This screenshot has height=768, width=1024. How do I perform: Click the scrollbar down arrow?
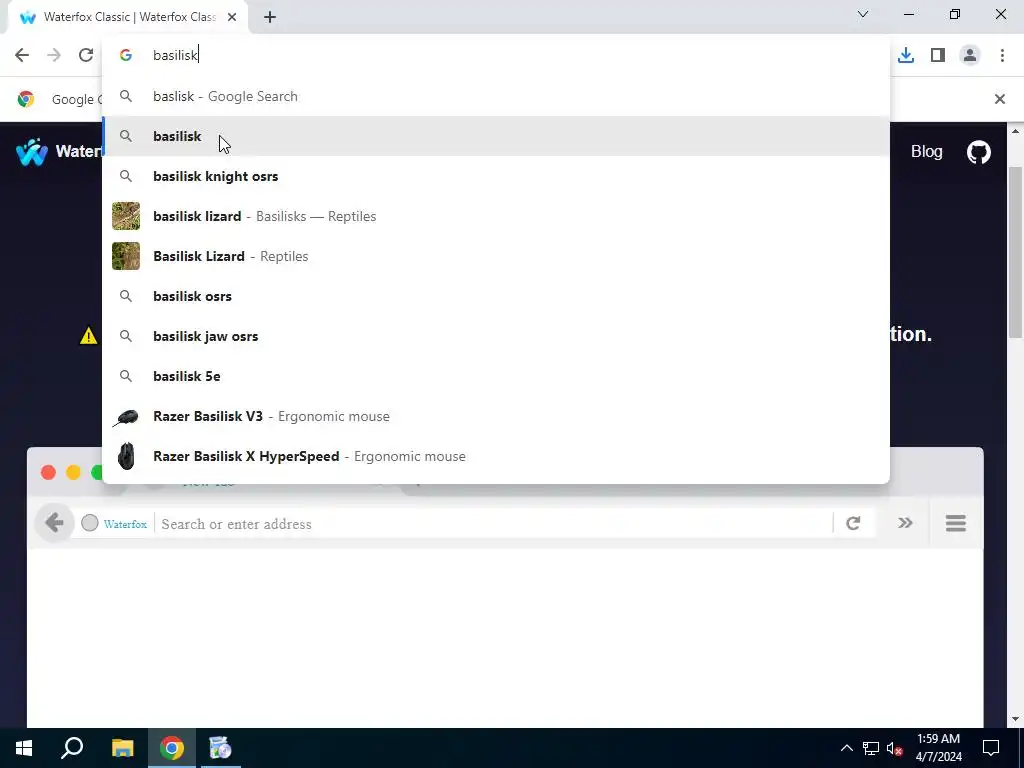pos(1016,720)
